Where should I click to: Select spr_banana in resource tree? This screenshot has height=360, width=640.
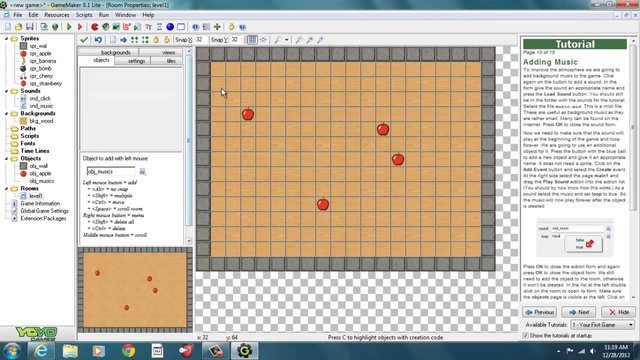[x=42, y=61]
